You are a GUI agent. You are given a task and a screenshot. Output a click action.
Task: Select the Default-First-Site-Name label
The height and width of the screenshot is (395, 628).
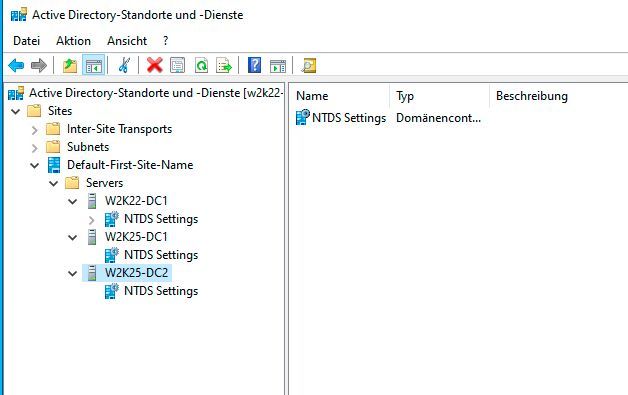(130, 165)
